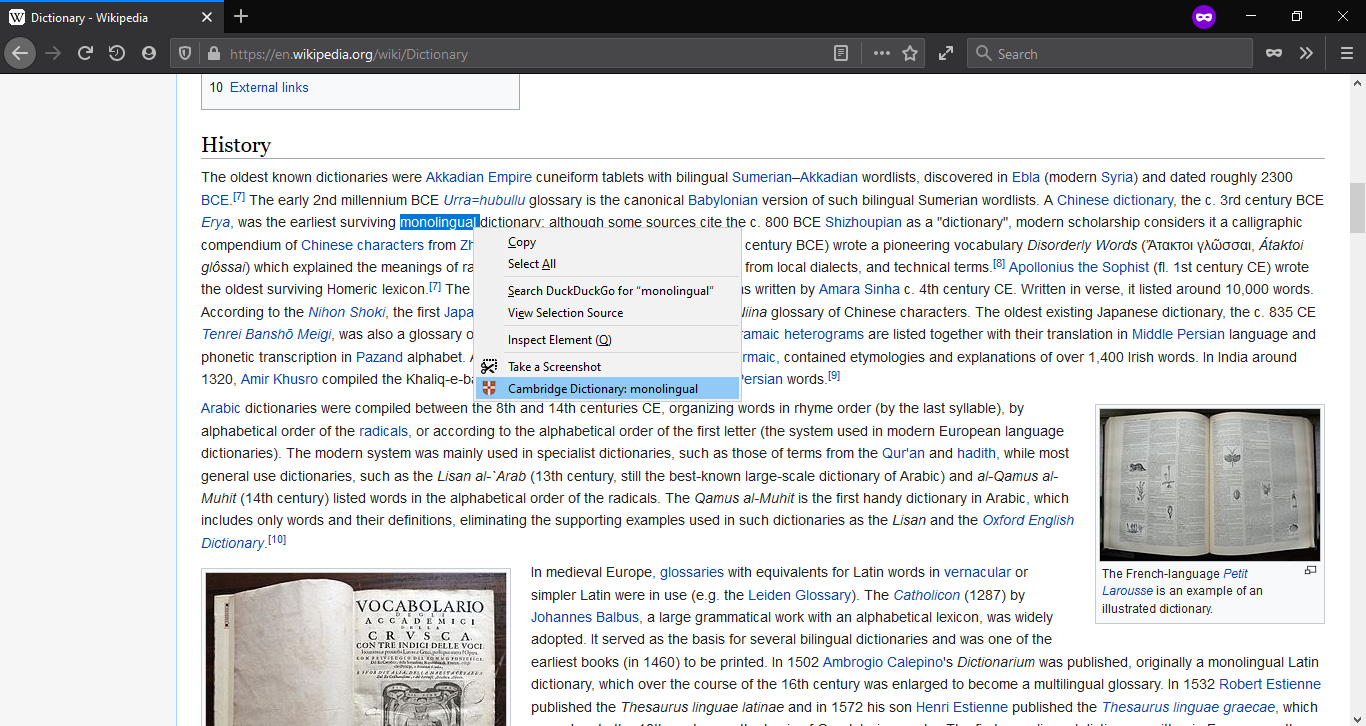Close the Dictionary - Wikipedia tab
1366x726 pixels.
207,18
